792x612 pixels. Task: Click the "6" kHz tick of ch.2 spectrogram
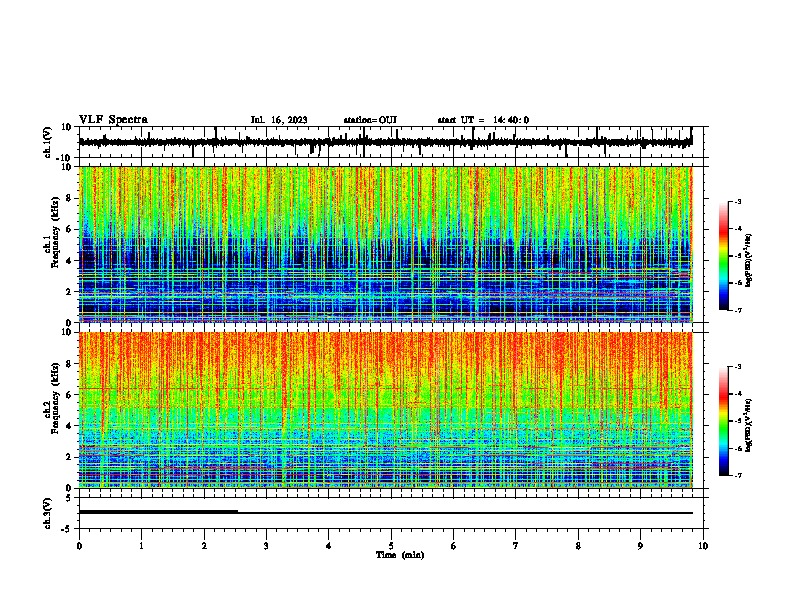tap(69, 395)
